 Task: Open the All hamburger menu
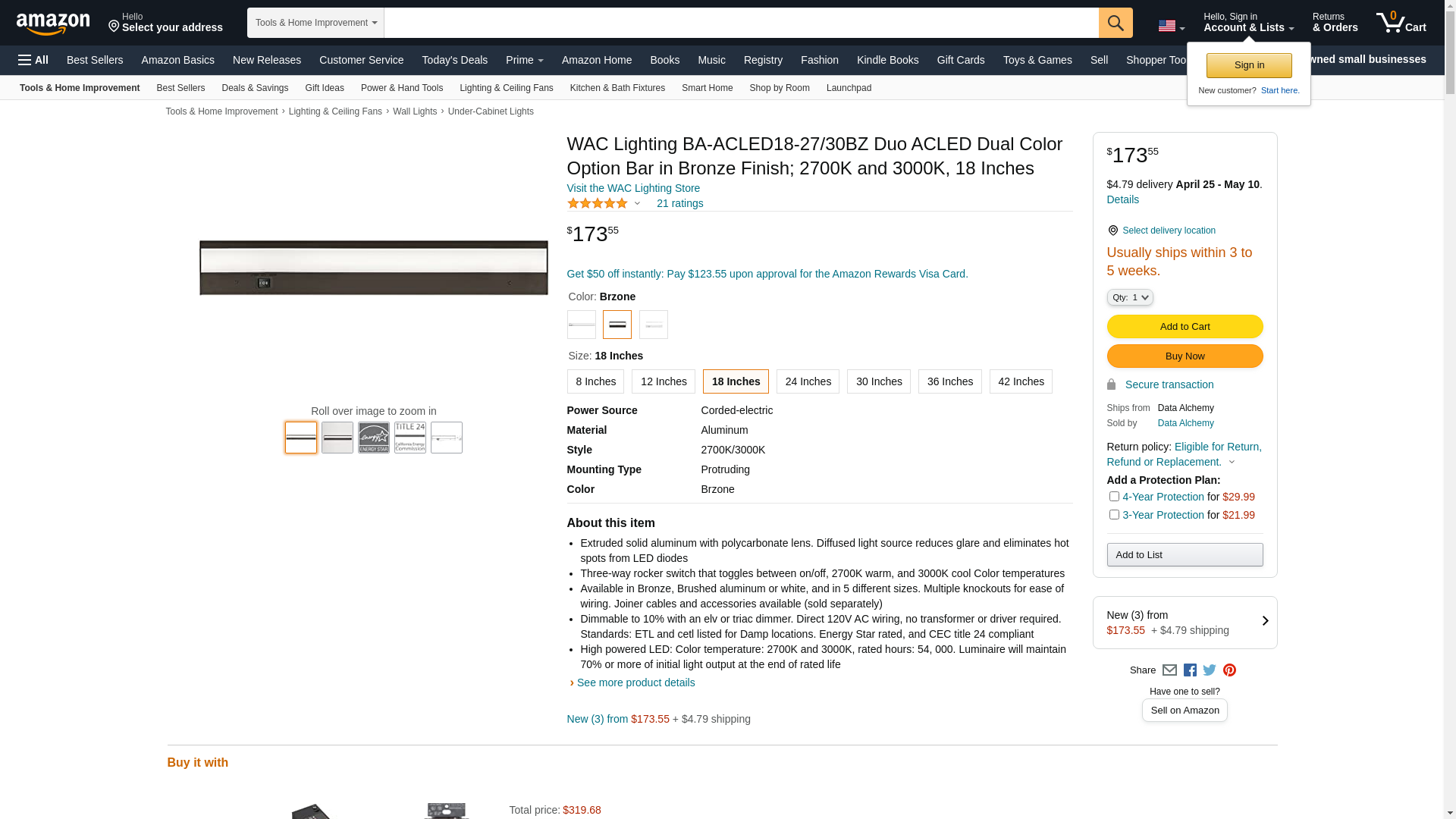tap(33, 60)
